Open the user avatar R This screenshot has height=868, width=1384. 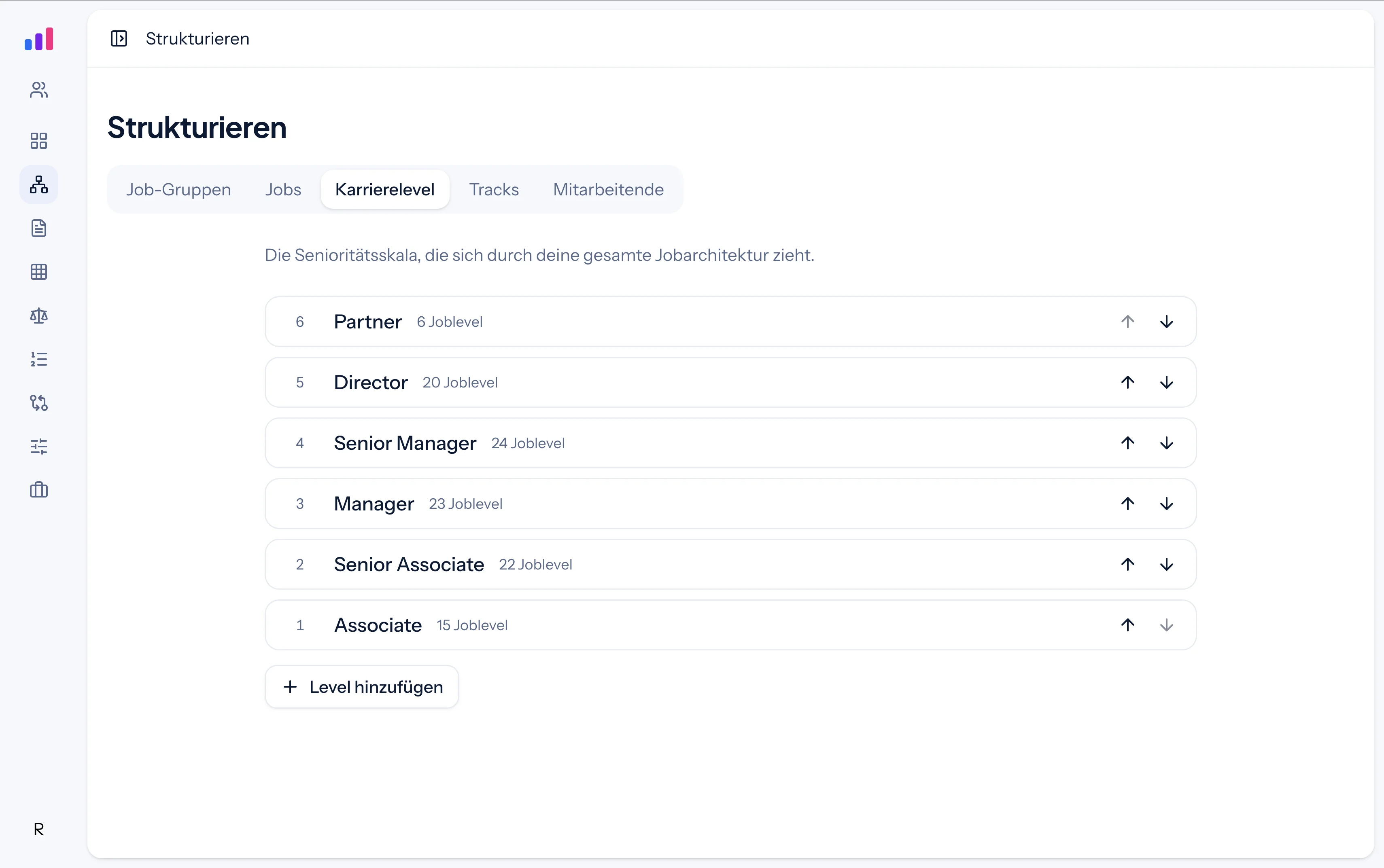pos(38,829)
